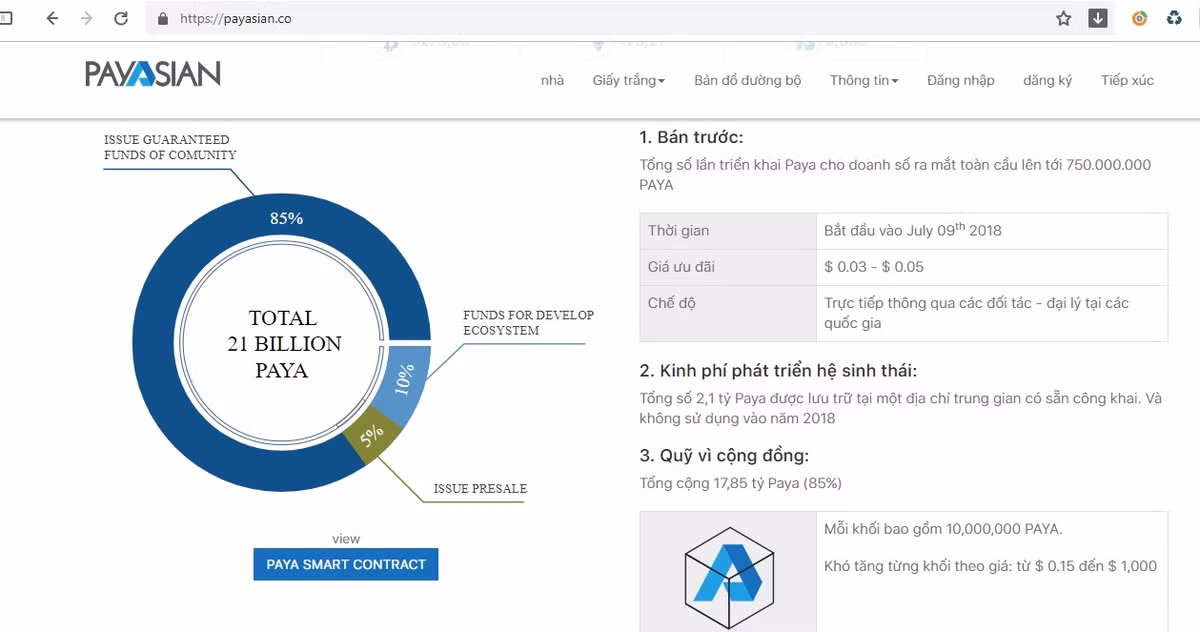Open the Đăng nhập login link
The width and height of the screenshot is (1200, 632).
point(960,80)
